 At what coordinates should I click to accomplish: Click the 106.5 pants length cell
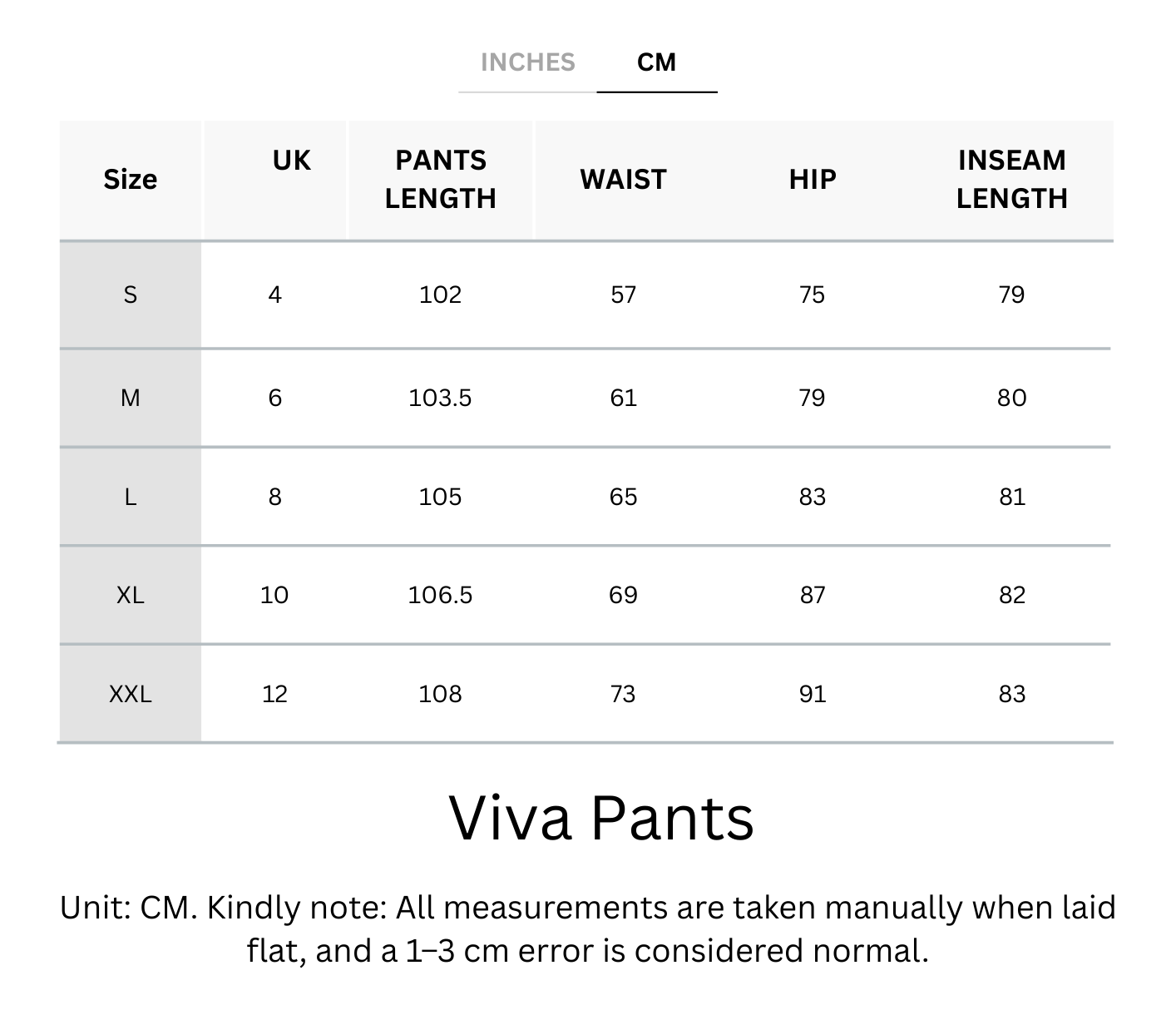tap(440, 595)
